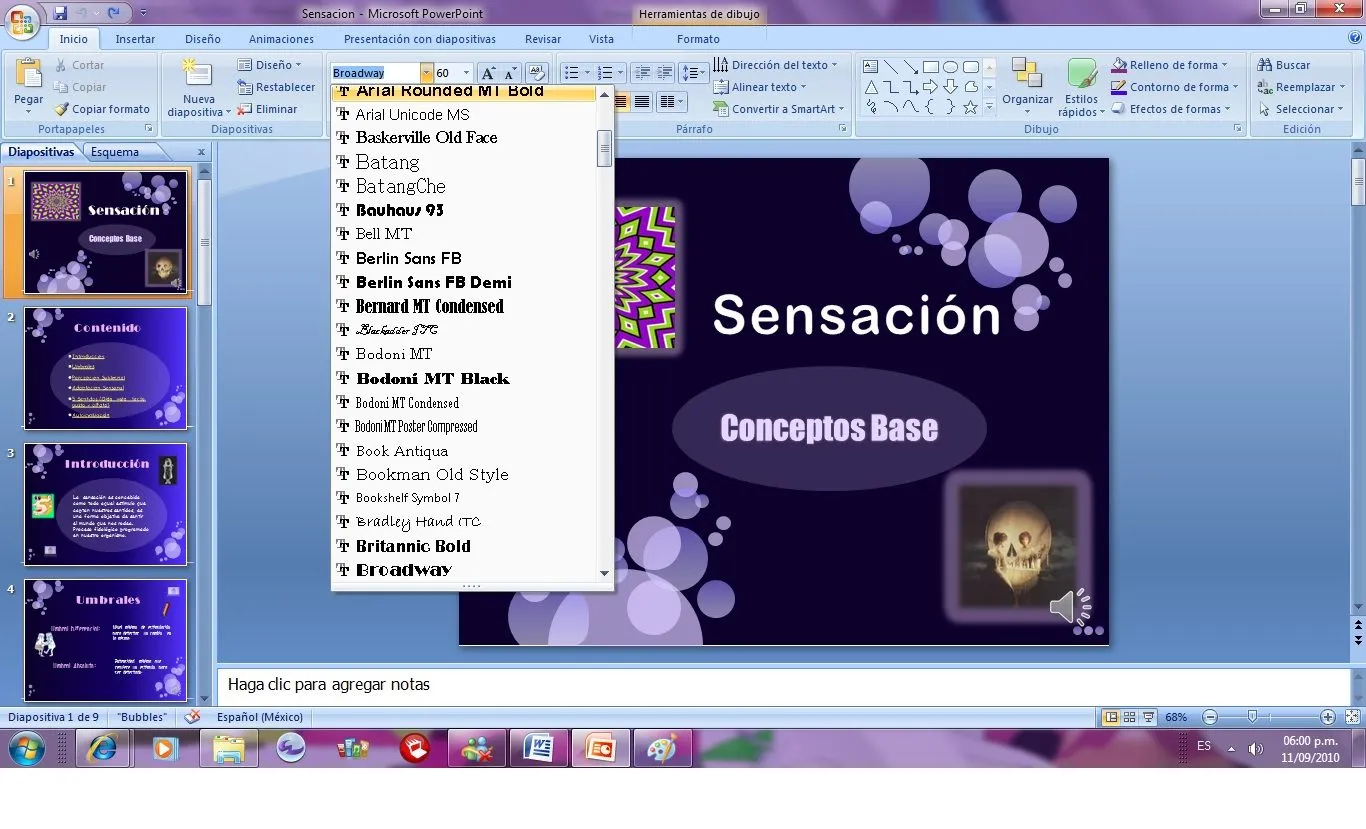Viewport: 1366px width, 829px height.
Task: Click Restablecer slide layout
Action: (276, 87)
